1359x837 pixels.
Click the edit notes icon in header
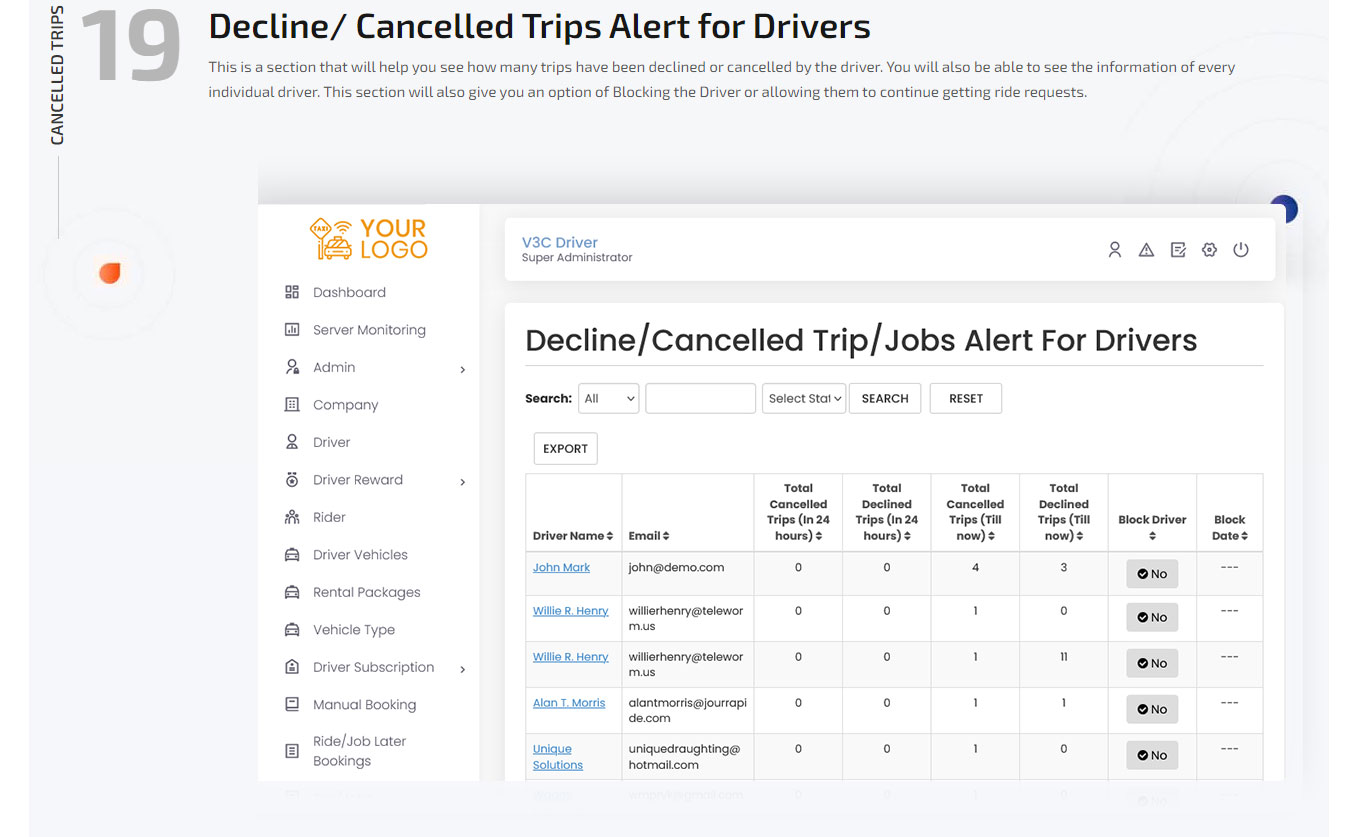[1178, 250]
